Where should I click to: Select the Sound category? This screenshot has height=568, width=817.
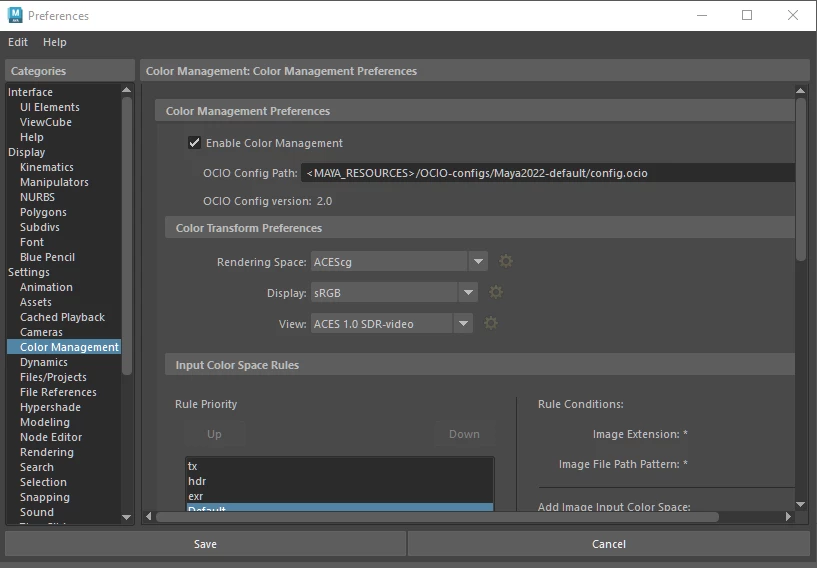click(x=37, y=512)
